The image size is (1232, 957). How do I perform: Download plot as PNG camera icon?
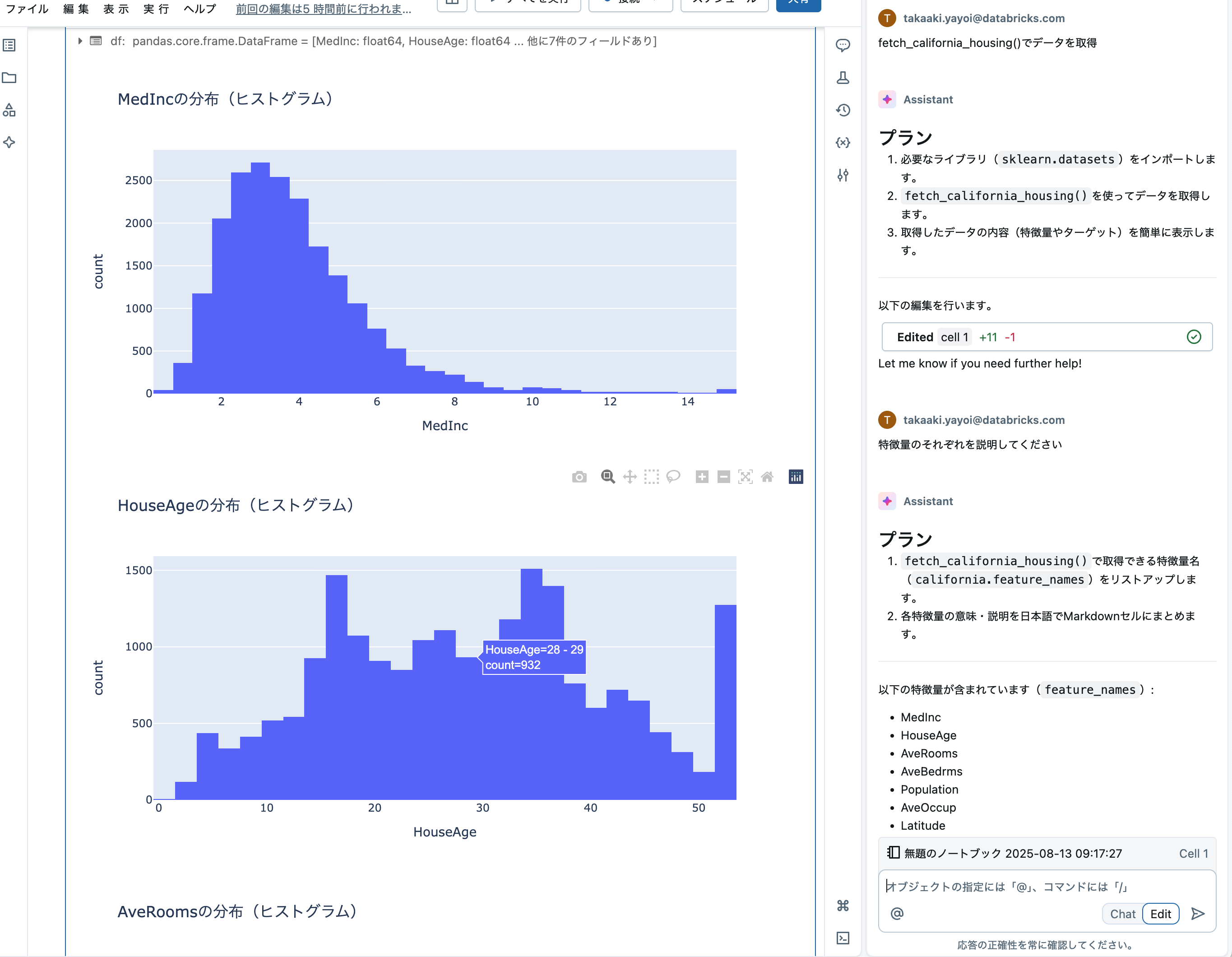[x=579, y=478]
